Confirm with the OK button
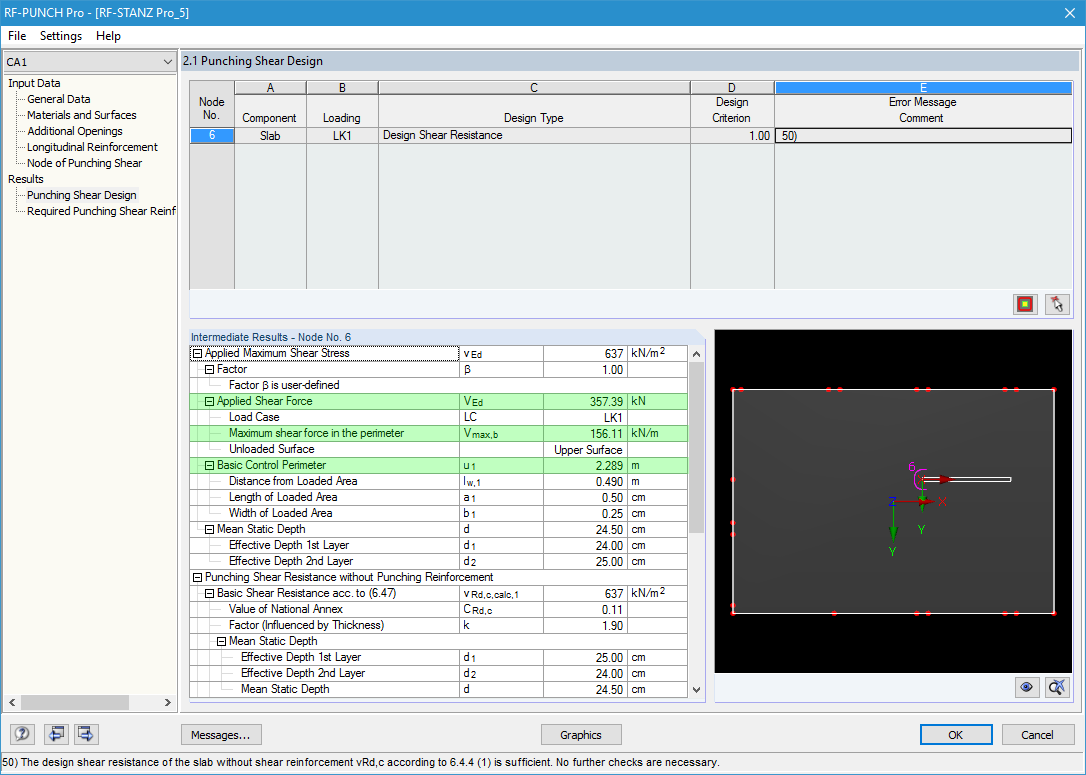1086x775 pixels. click(x=956, y=735)
